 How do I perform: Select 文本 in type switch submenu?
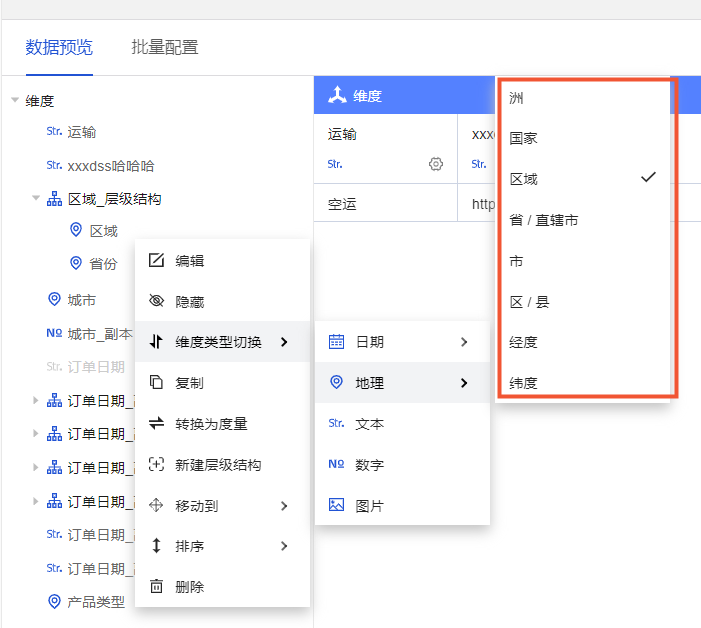click(370, 424)
